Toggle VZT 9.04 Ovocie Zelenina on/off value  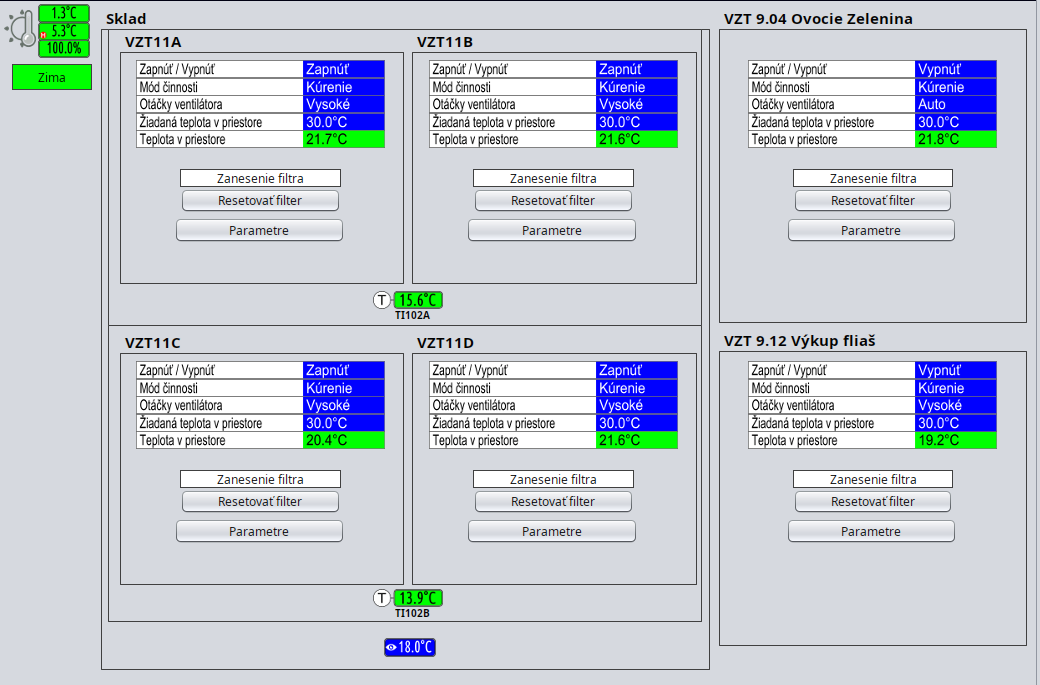pyautogui.click(x=955, y=69)
